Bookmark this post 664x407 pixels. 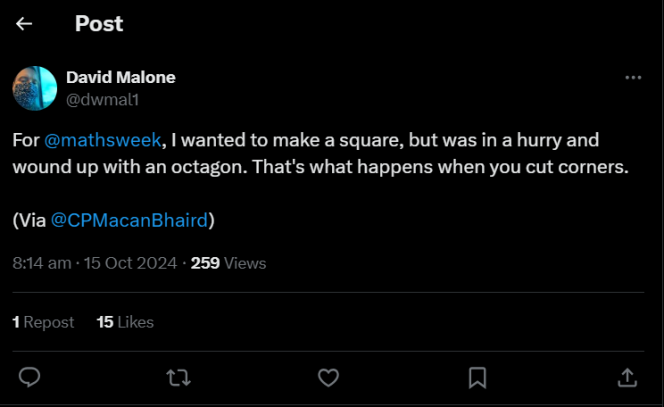pyautogui.click(x=478, y=376)
